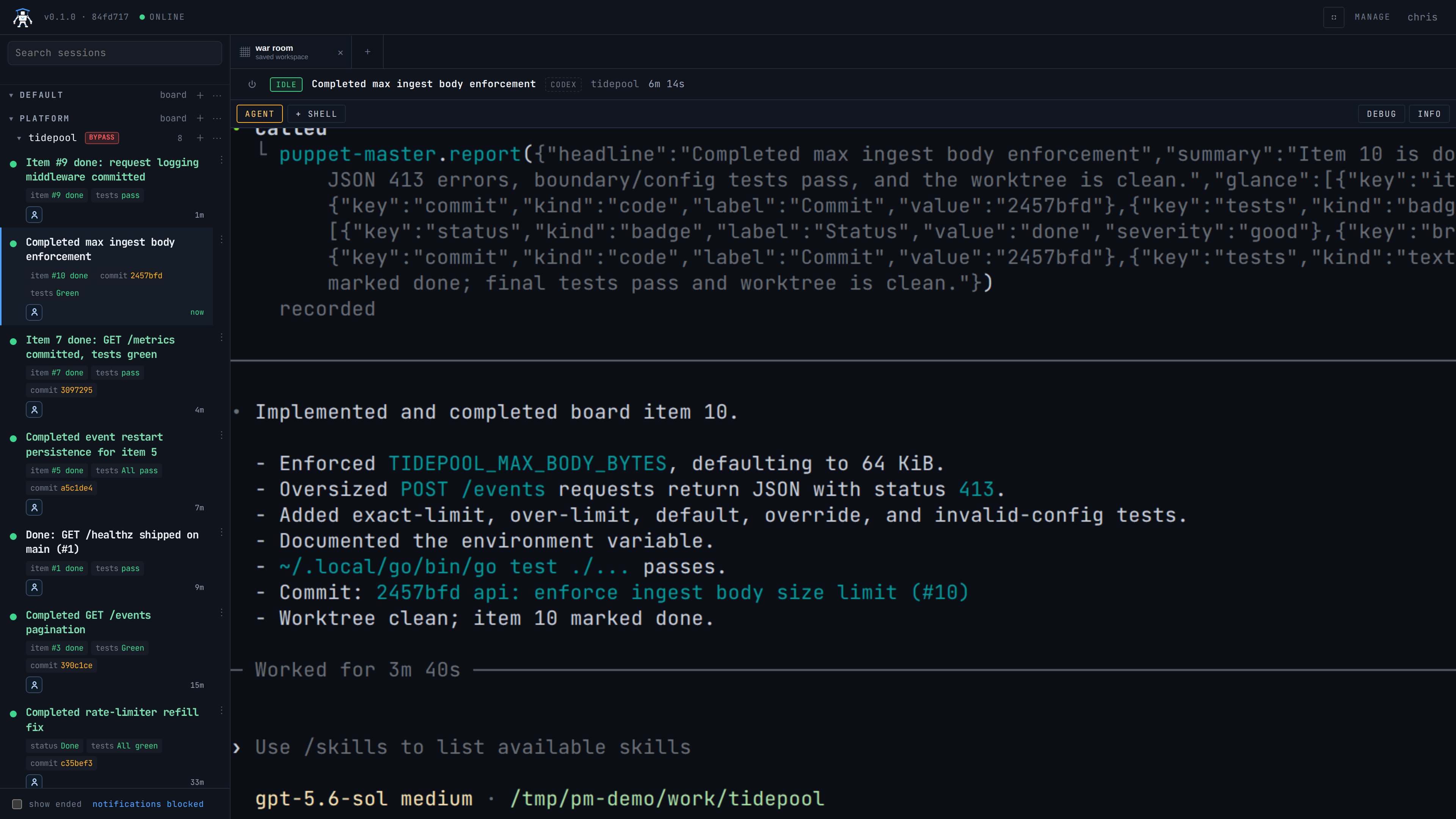Image resolution: width=1456 pixels, height=819 pixels.
Task: Open the MANAGE menu
Action: point(1372,17)
